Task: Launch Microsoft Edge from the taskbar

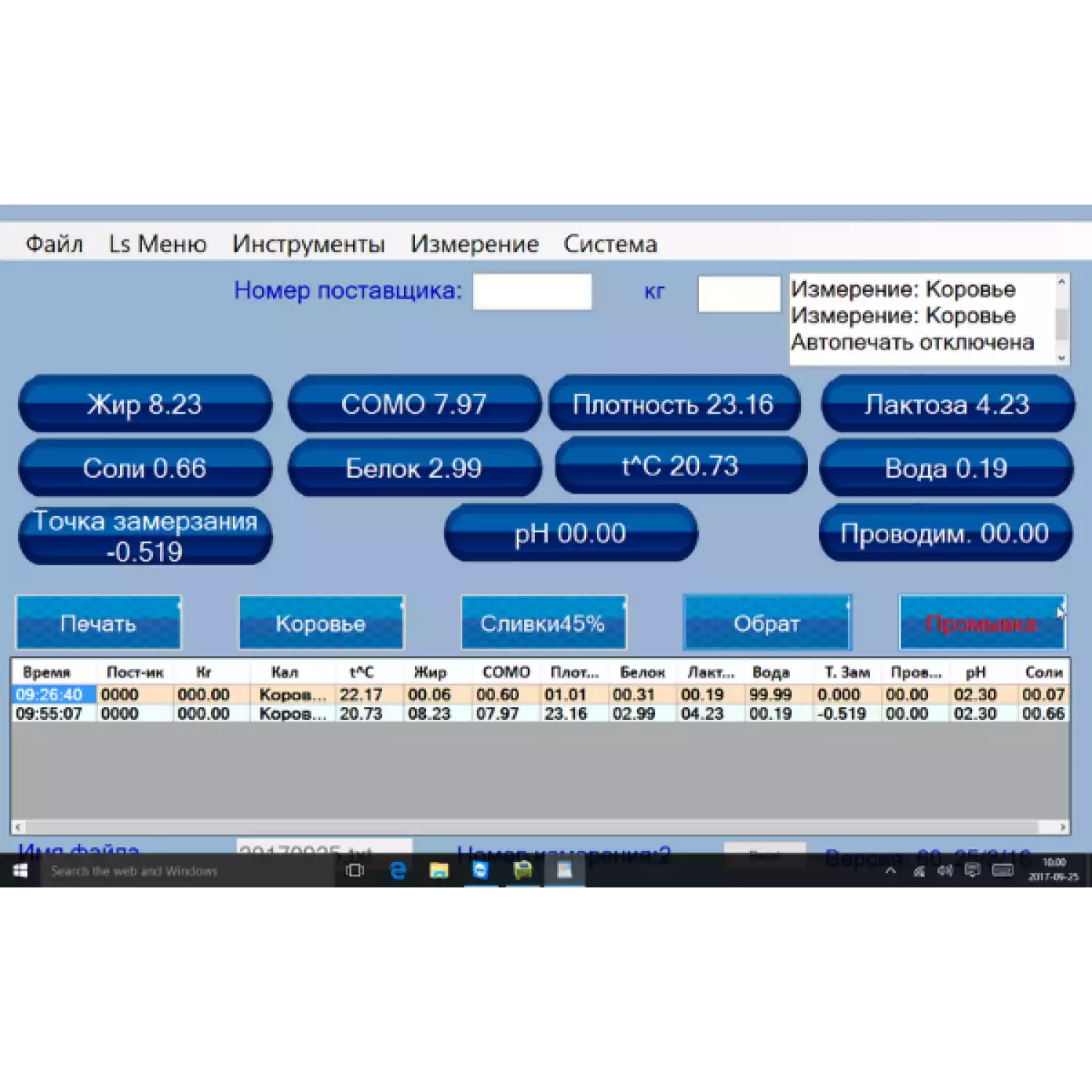Action: [x=397, y=871]
